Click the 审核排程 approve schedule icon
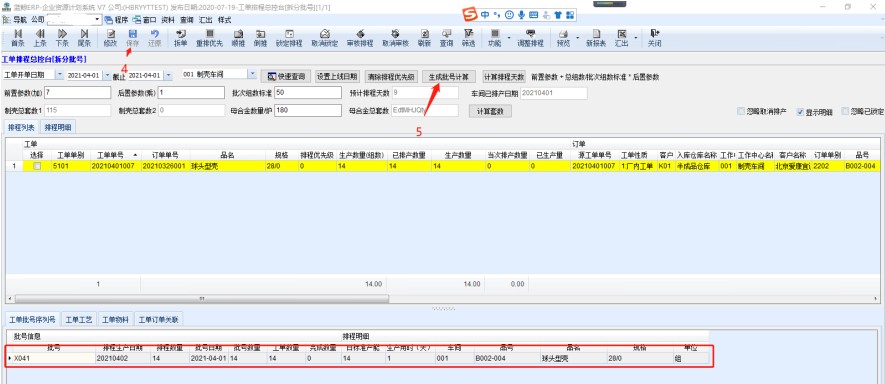This screenshot has height=384, width=885. [x=360, y=38]
